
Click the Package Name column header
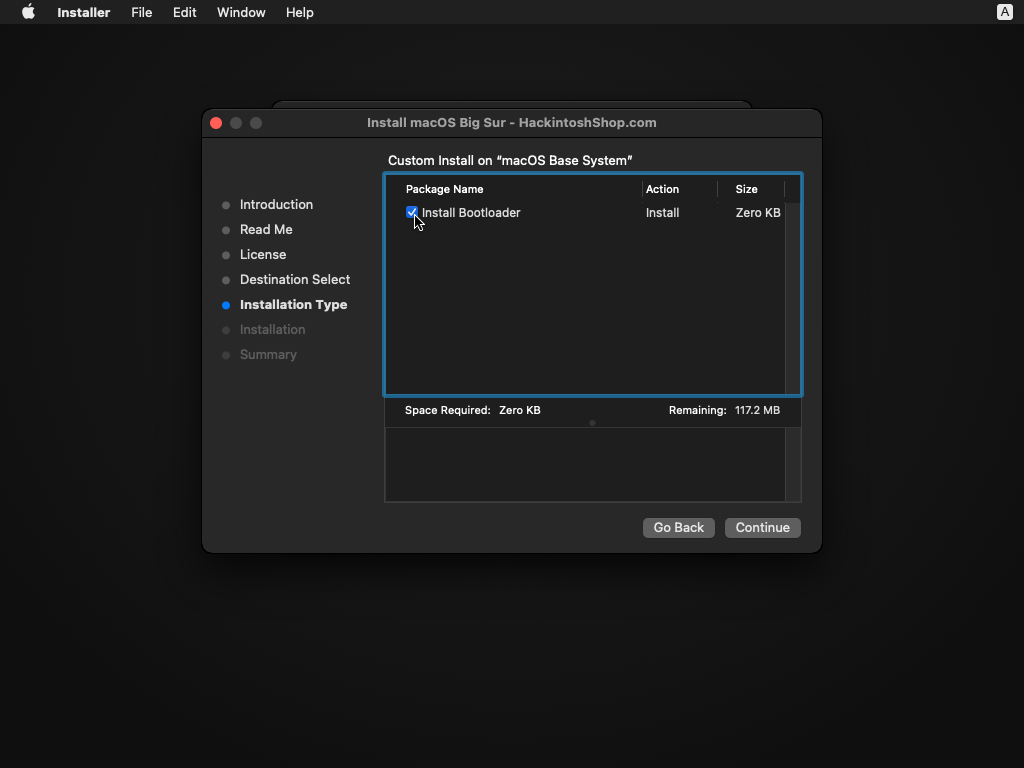tap(445, 189)
